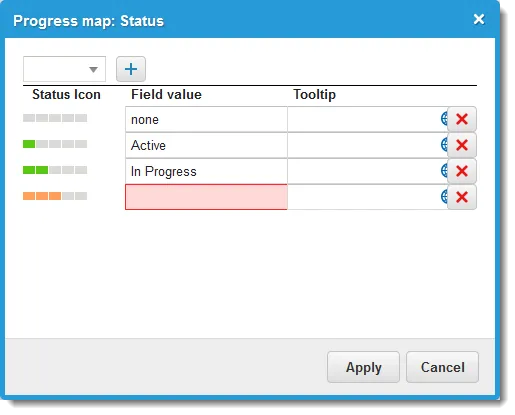
Task: Close the Progress map: Status dialog
Action: [x=479, y=19]
